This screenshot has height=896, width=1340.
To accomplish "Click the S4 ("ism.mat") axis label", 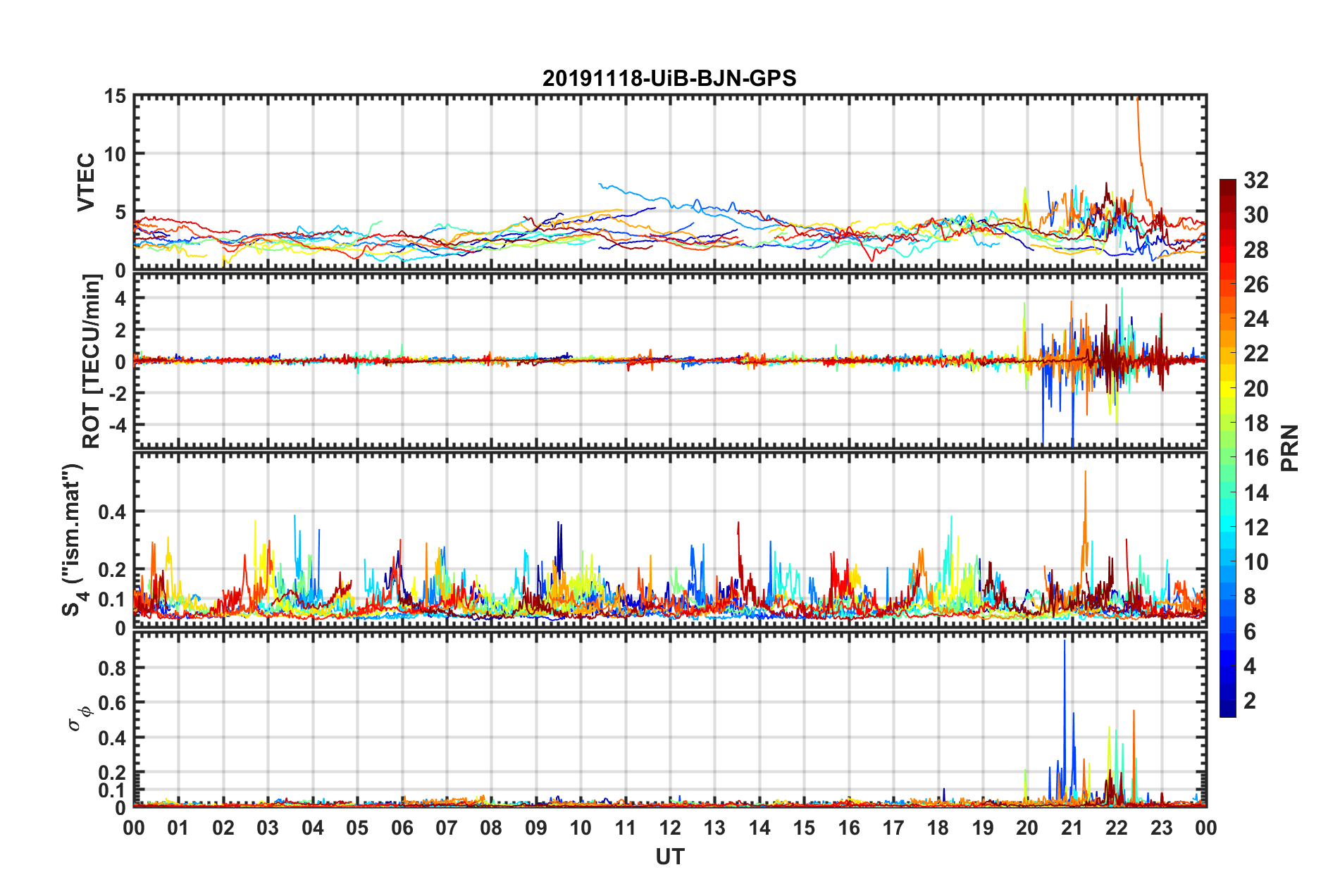I will (75, 540).
